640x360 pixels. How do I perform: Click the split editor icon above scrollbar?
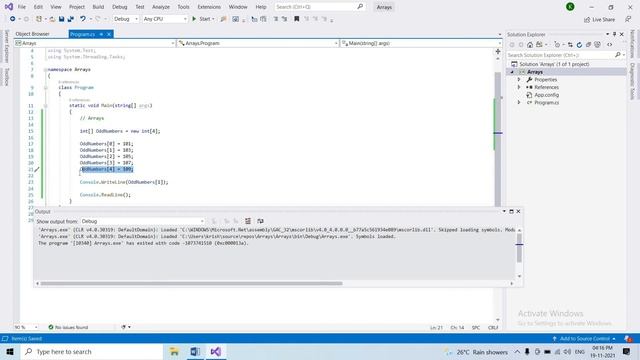(x=498, y=51)
